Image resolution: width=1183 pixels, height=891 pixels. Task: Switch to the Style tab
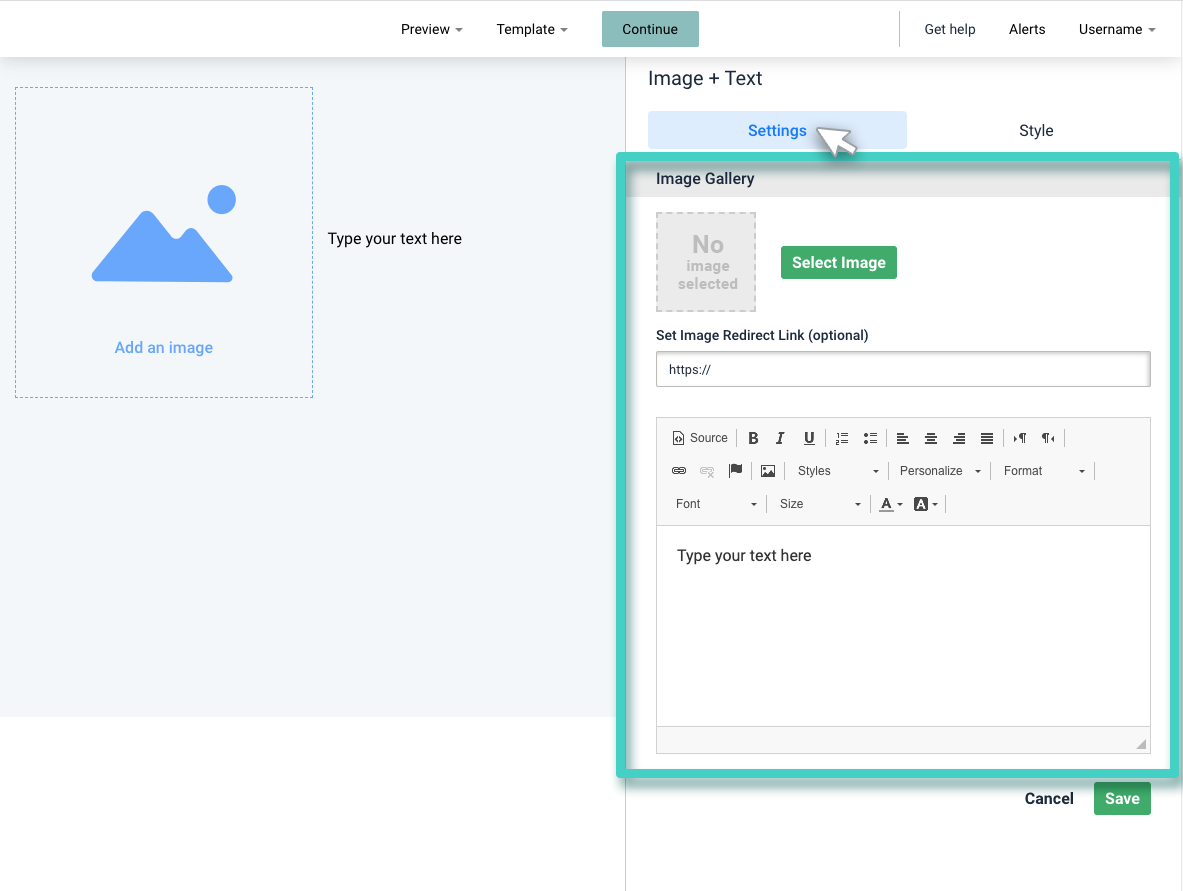coord(1036,131)
